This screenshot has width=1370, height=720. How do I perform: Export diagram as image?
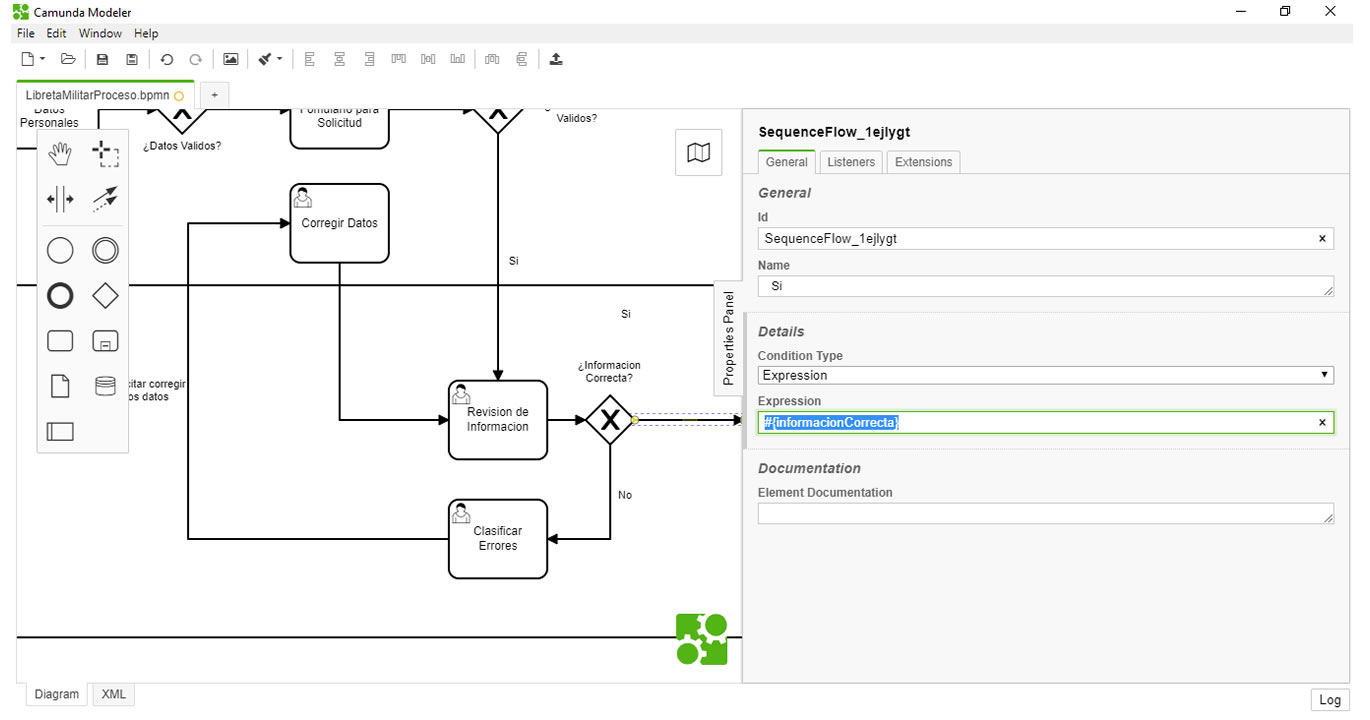click(x=230, y=59)
